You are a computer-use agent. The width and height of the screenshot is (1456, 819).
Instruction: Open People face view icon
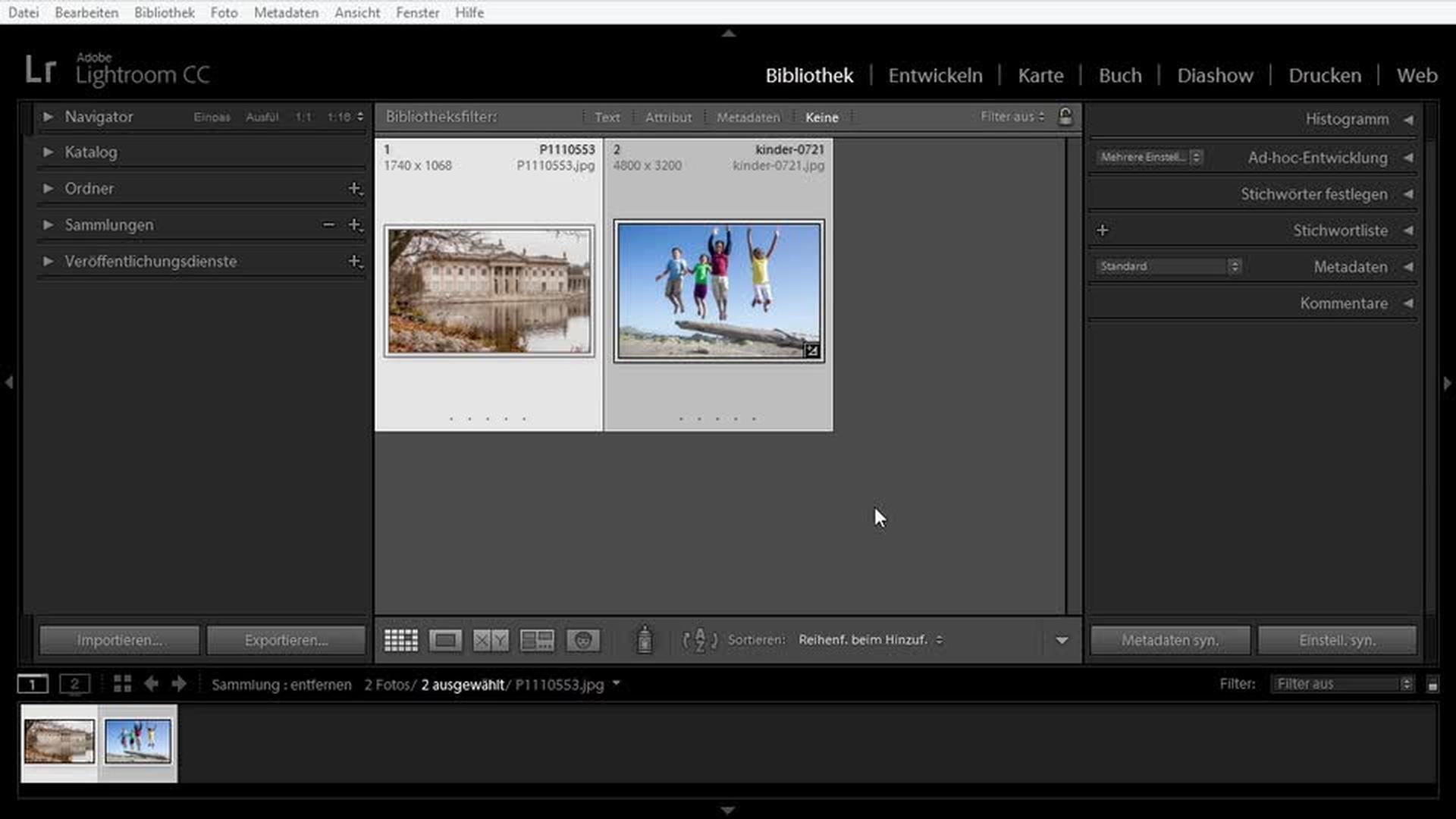click(x=582, y=641)
